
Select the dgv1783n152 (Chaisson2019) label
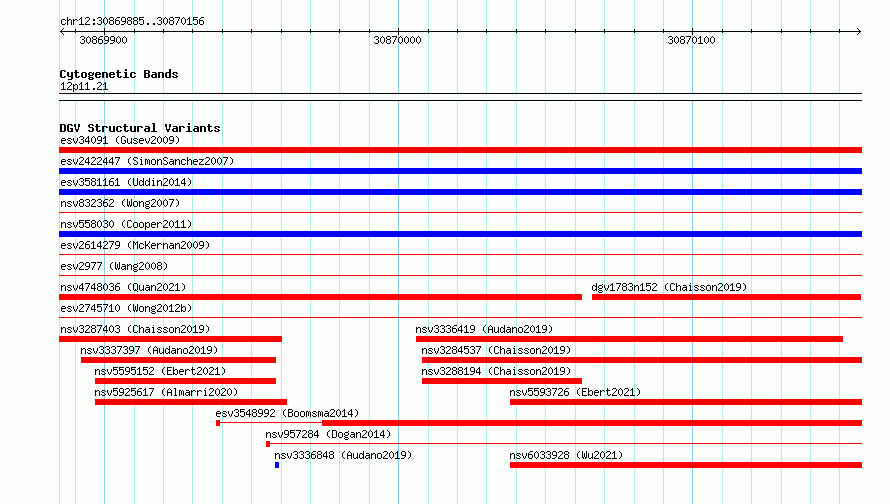(669, 287)
